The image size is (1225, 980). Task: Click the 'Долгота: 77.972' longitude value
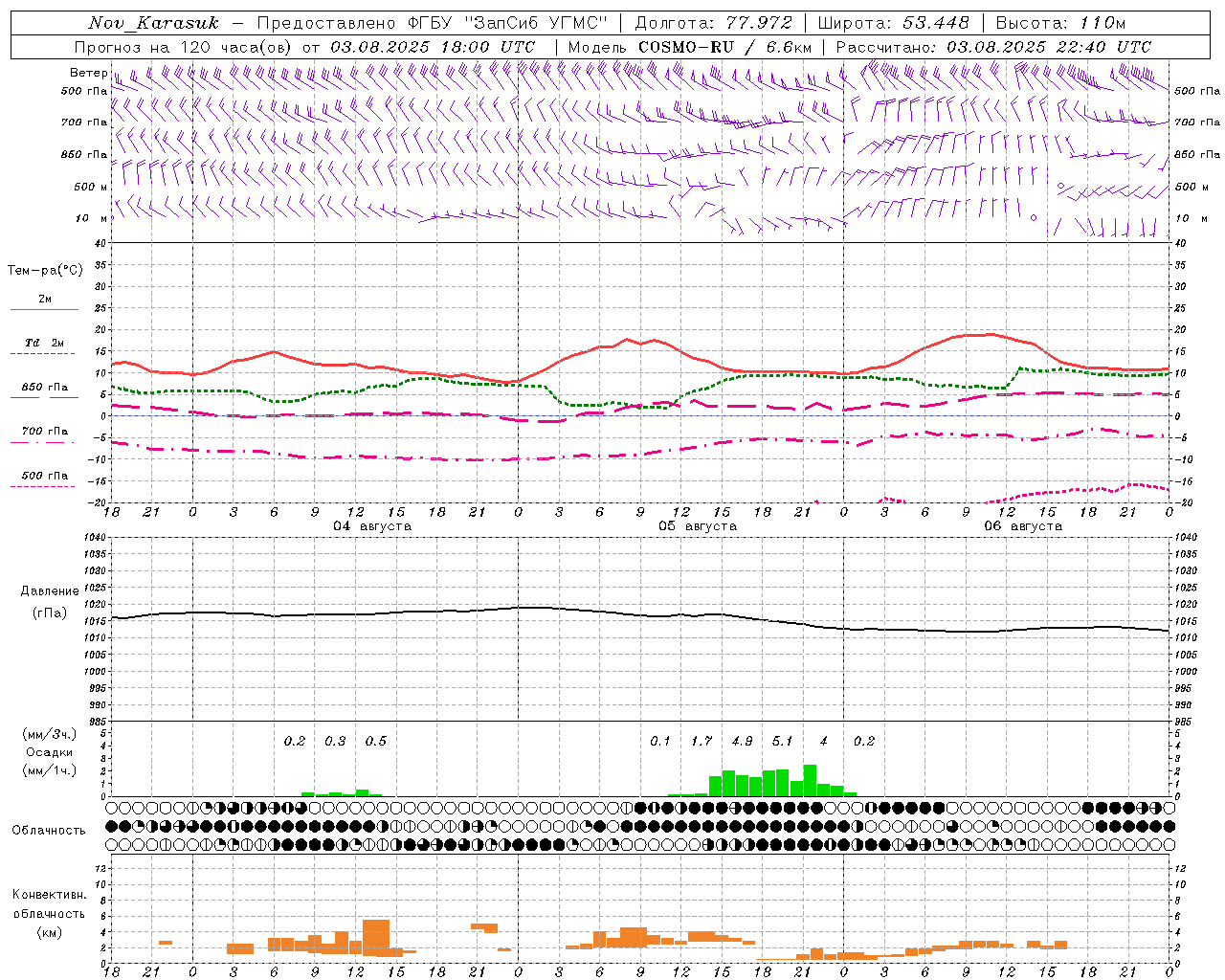(x=713, y=23)
